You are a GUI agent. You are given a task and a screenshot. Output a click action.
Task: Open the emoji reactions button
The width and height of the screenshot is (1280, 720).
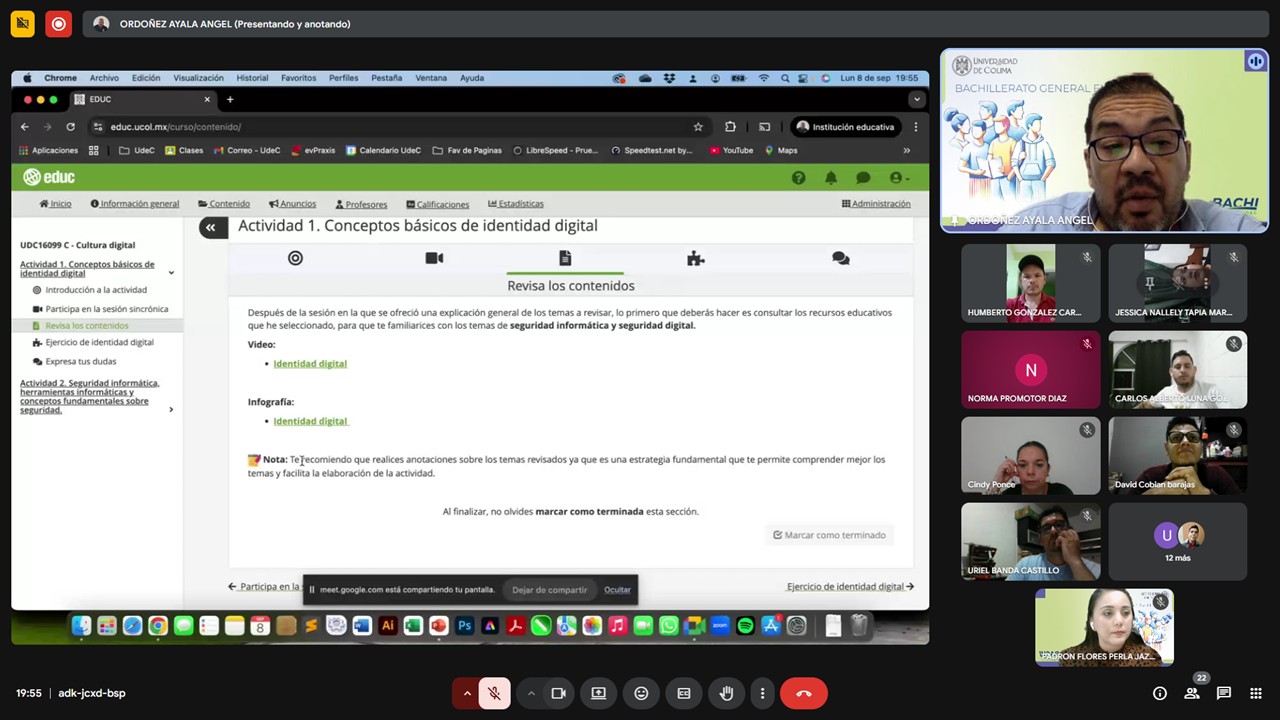[641, 693]
